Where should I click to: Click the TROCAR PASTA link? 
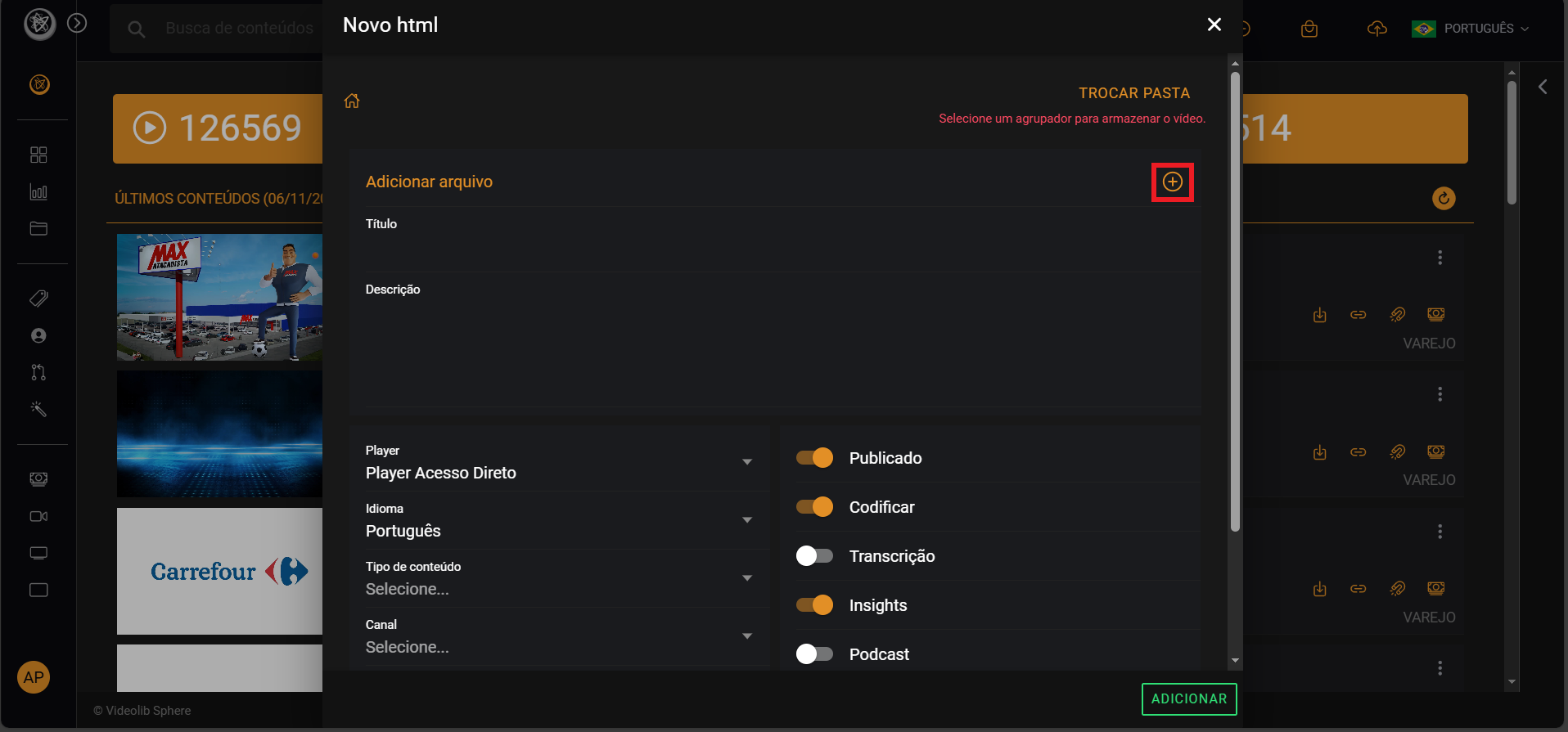[x=1133, y=93]
